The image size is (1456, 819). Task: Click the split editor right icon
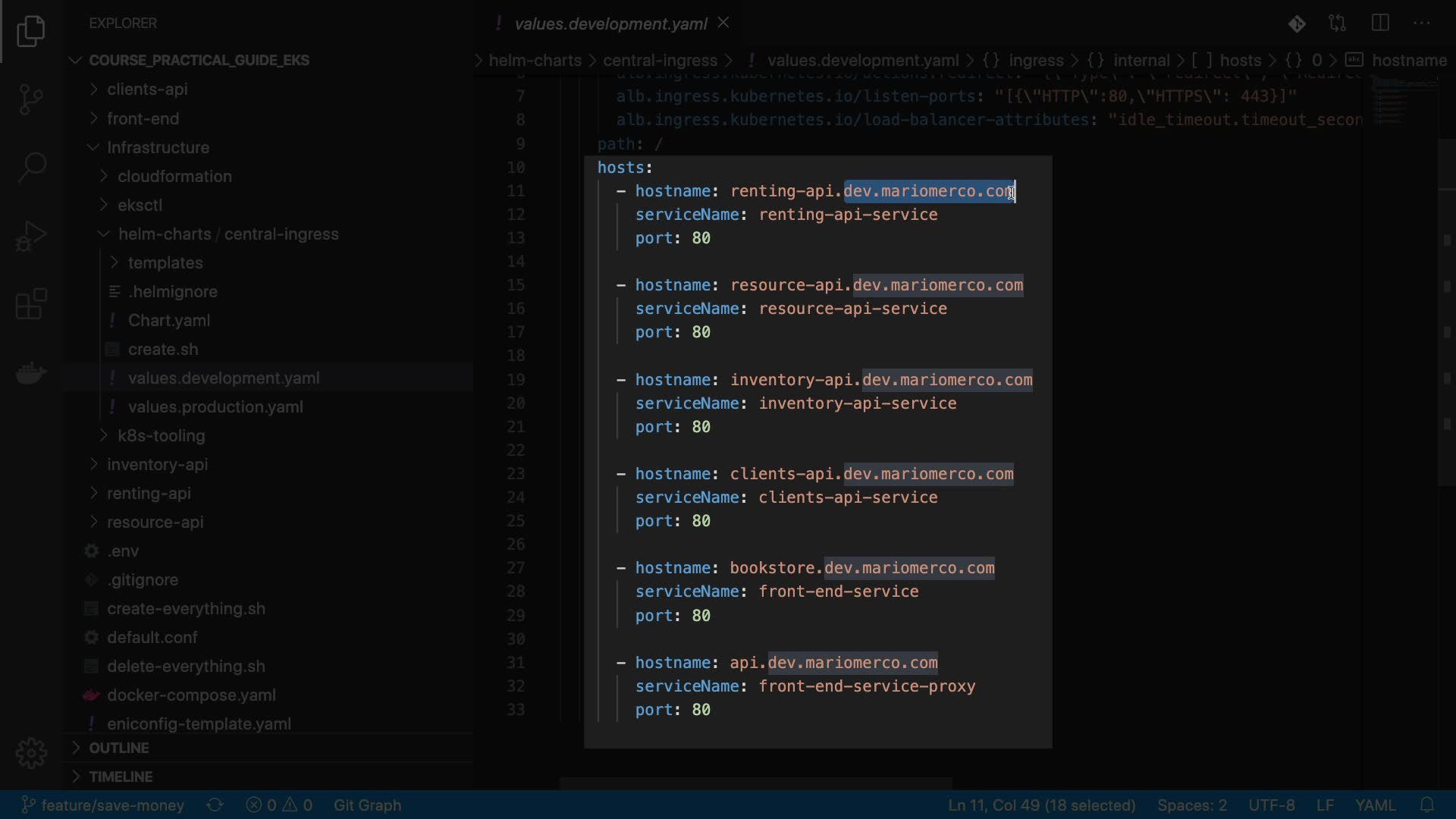[1380, 24]
